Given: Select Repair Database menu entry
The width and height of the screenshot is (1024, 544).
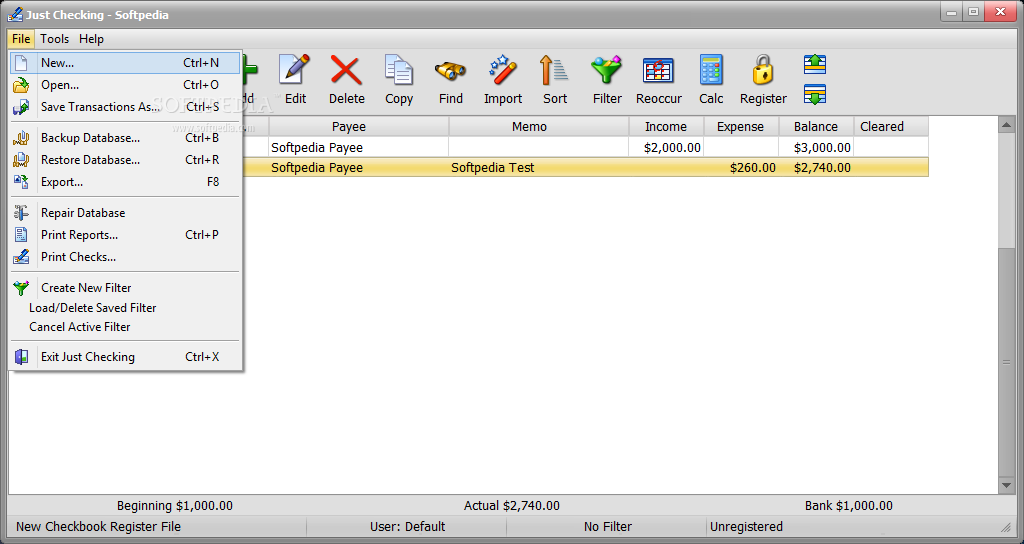Looking at the screenshot, I should 125,213.
